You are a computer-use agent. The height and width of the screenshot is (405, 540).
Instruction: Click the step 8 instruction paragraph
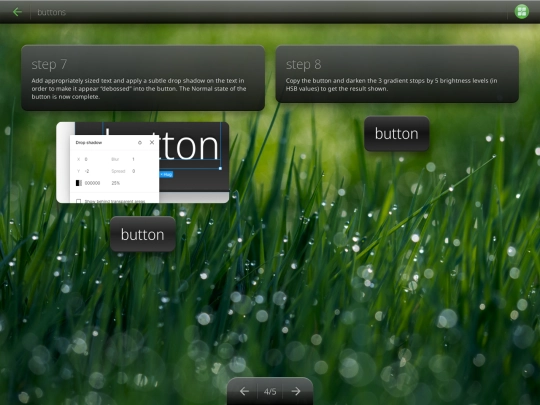point(391,84)
